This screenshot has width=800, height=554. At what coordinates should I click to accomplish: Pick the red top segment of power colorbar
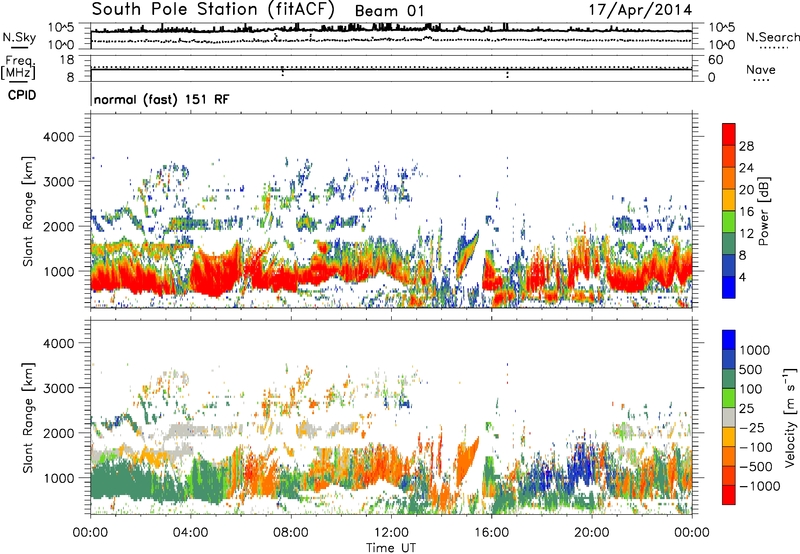729,134
